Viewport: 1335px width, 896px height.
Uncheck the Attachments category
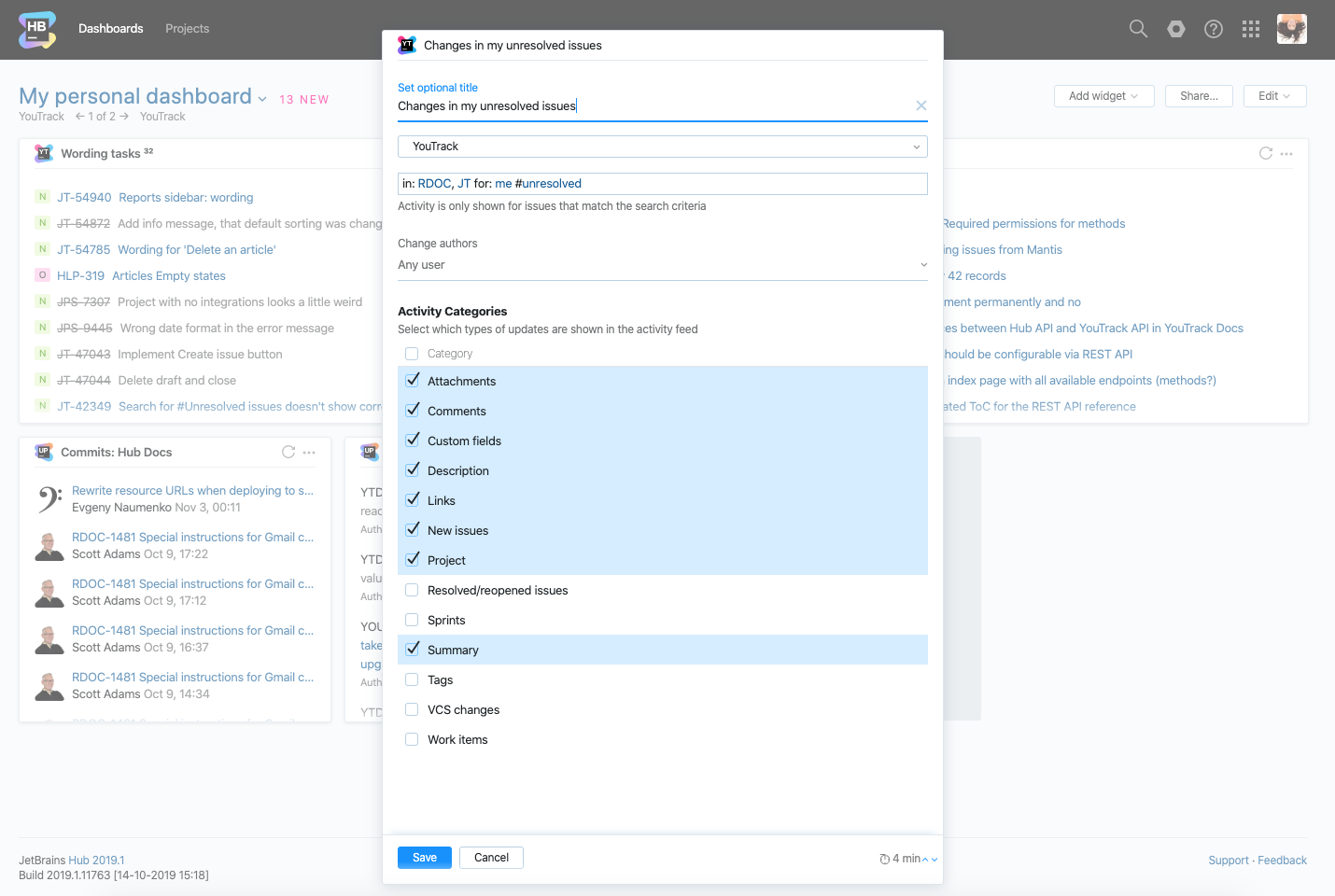413,381
